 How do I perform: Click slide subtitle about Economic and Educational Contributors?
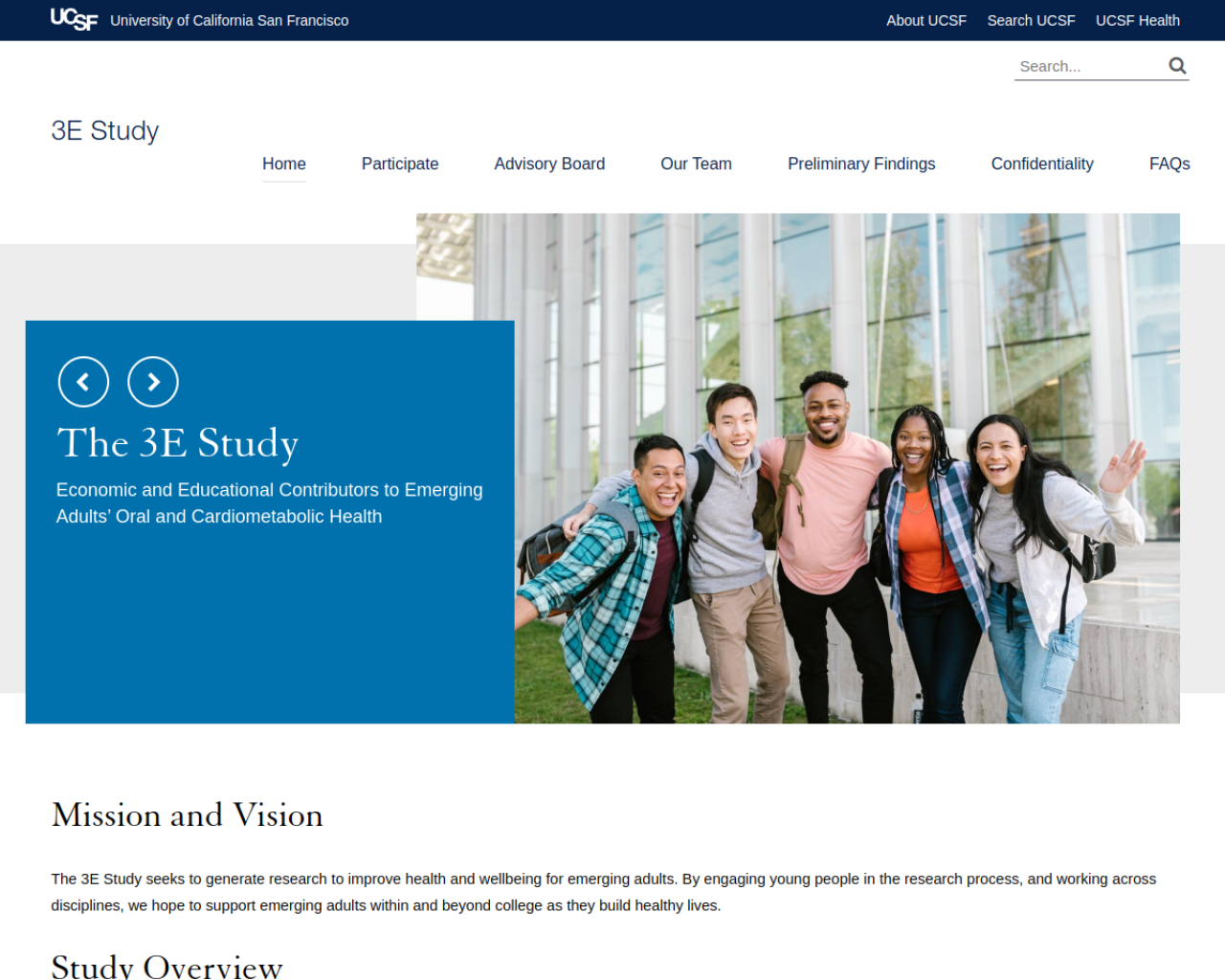(270, 502)
